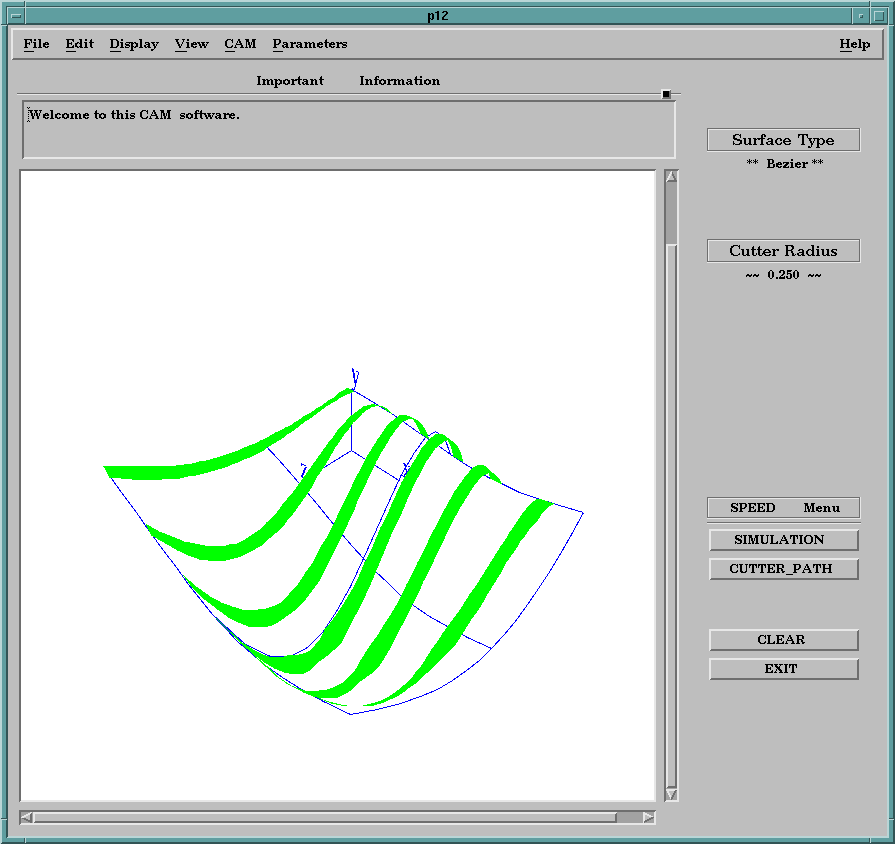895x844 pixels.
Task: Start the SIMULATION
Action: [783, 540]
